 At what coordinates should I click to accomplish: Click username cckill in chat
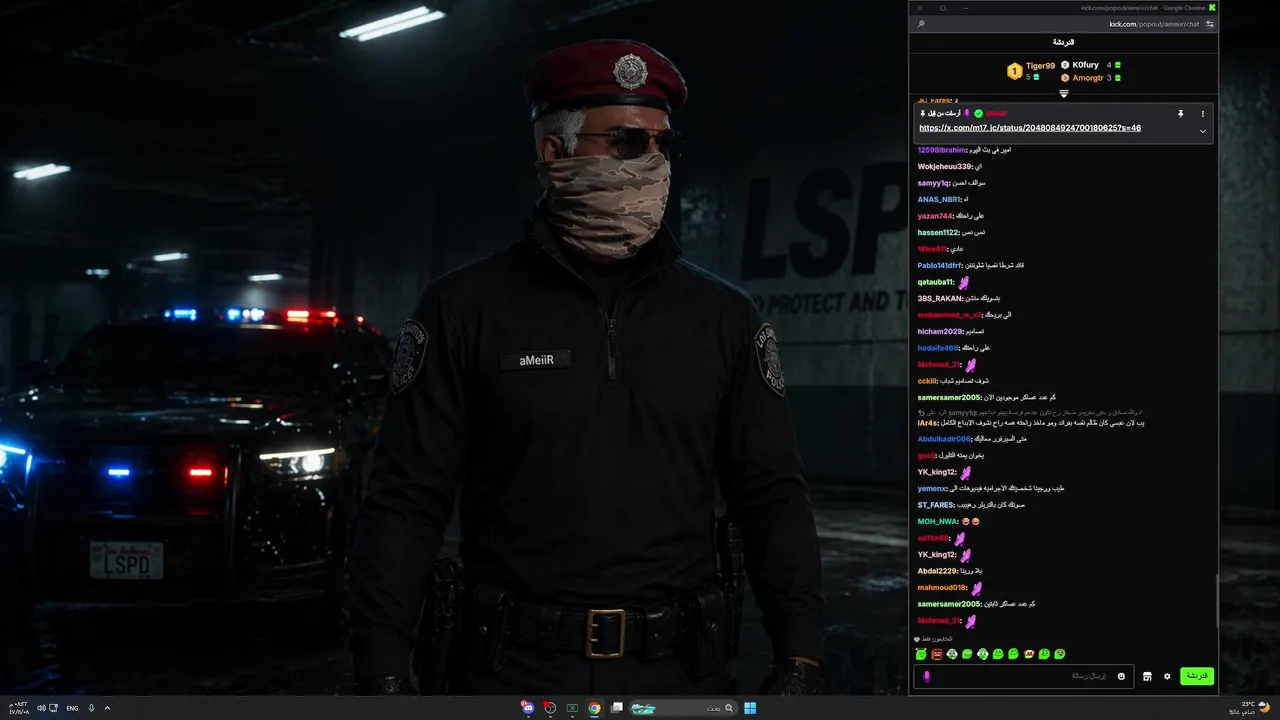927,381
